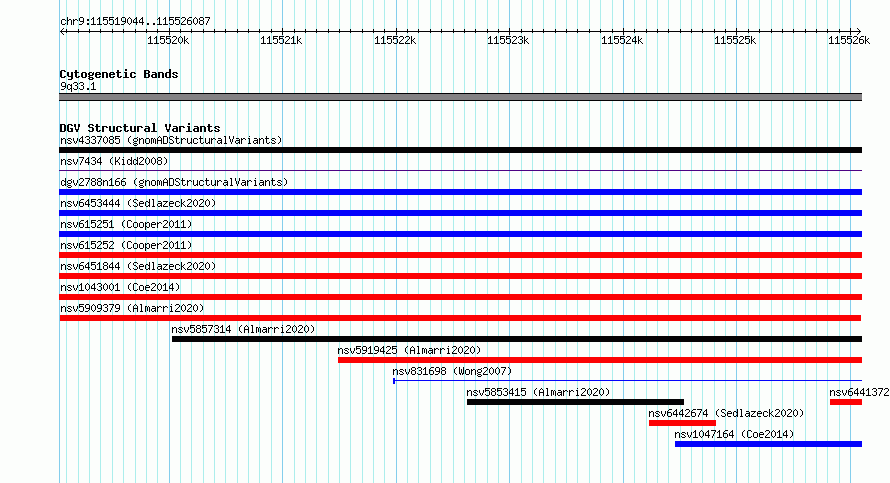Click the red nsv5909379 variant bar

pyautogui.click(x=460, y=318)
